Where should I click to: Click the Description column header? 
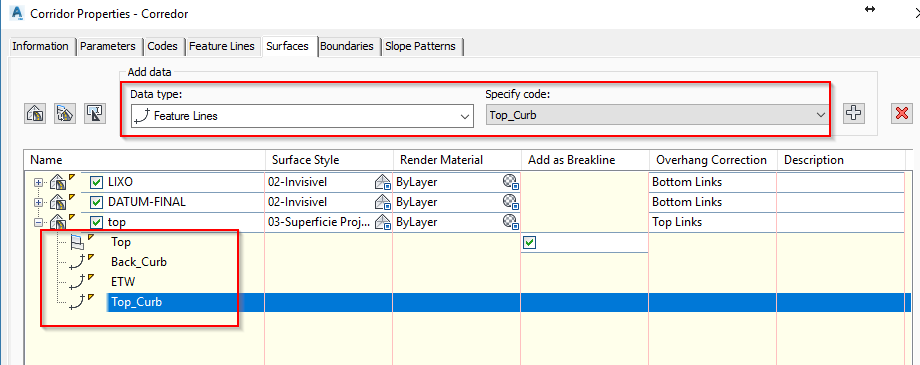tap(841, 160)
